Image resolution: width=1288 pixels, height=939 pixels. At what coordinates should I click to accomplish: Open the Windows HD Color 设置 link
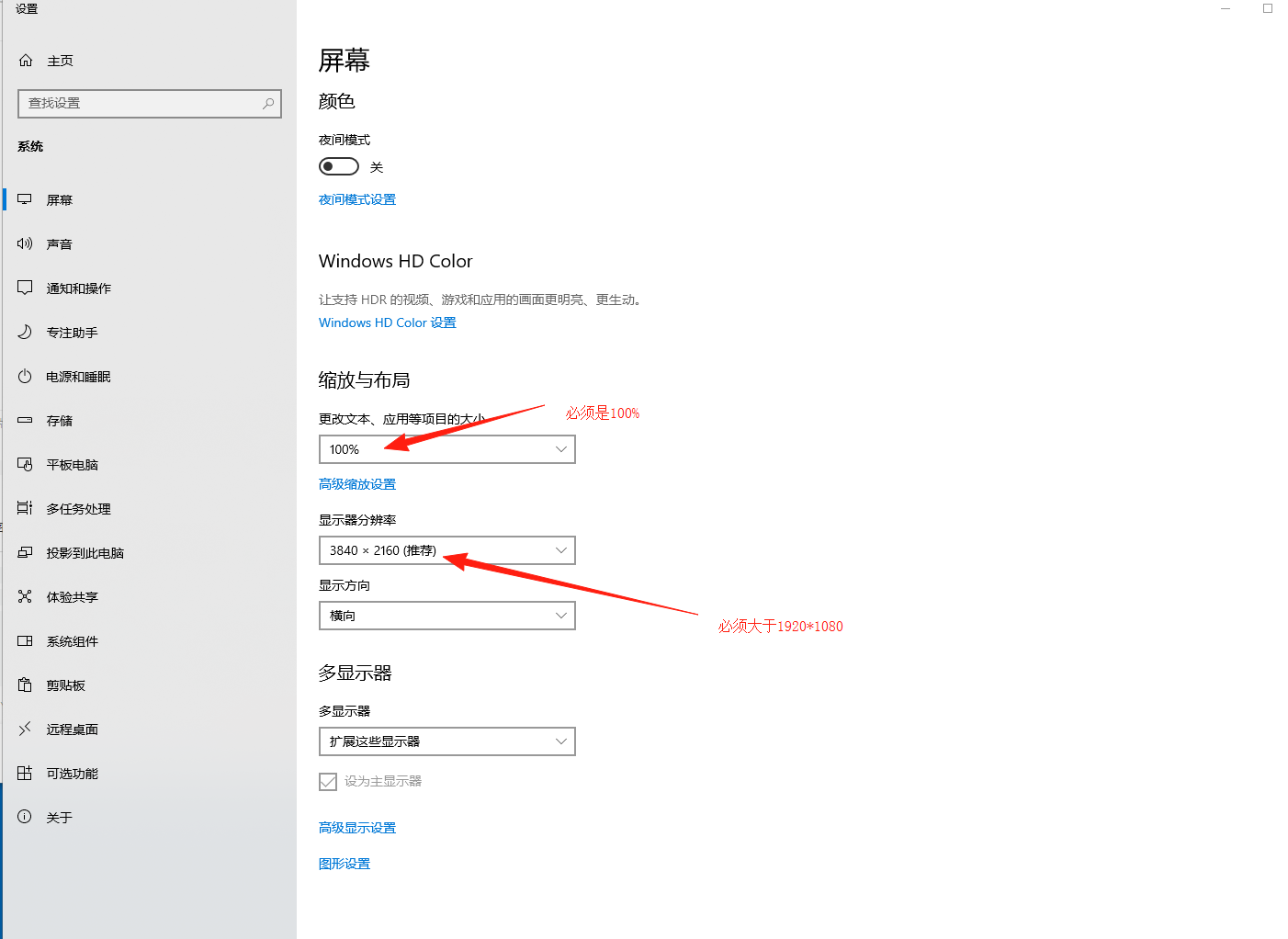(387, 323)
